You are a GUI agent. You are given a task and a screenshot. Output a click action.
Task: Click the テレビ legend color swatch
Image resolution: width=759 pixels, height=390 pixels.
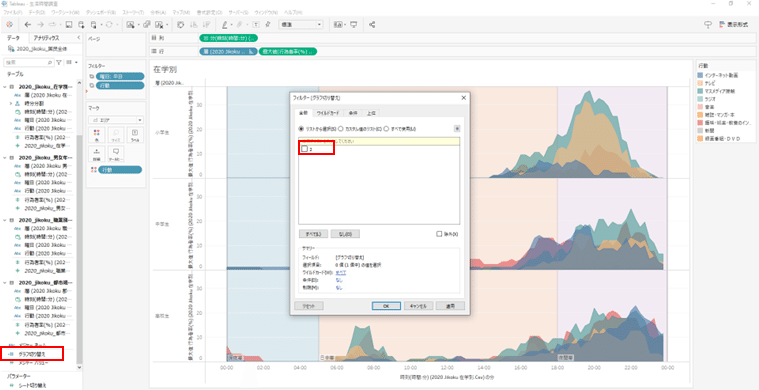(x=701, y=83)
